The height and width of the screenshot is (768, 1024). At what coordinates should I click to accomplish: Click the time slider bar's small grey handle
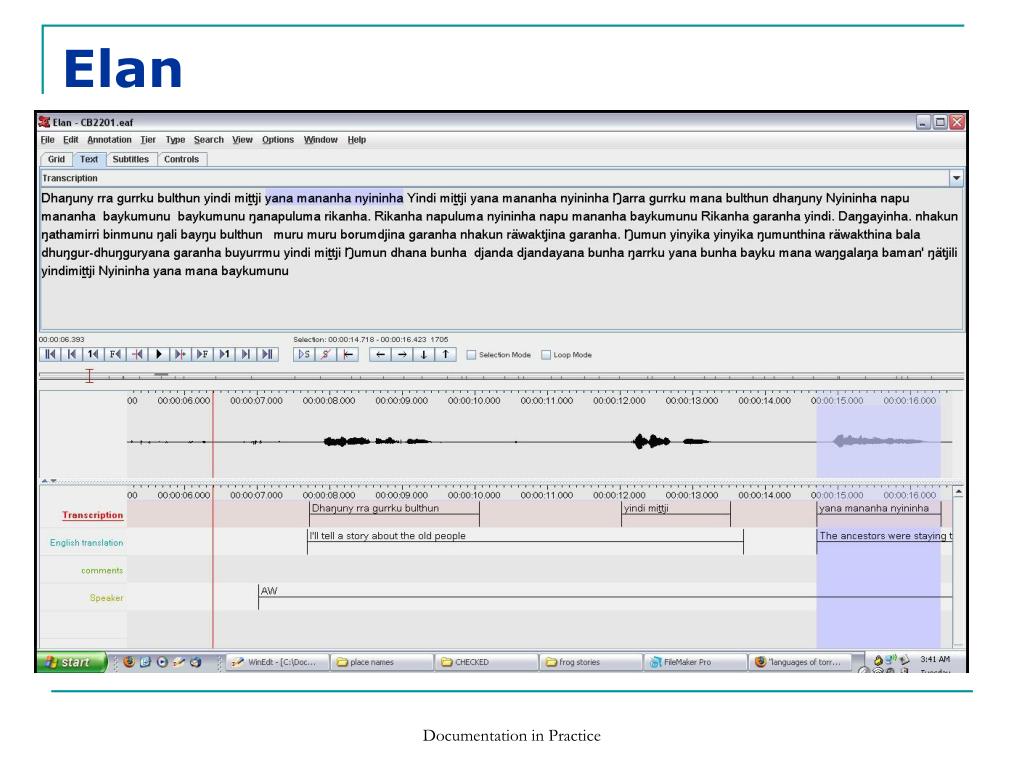[161, 374]
